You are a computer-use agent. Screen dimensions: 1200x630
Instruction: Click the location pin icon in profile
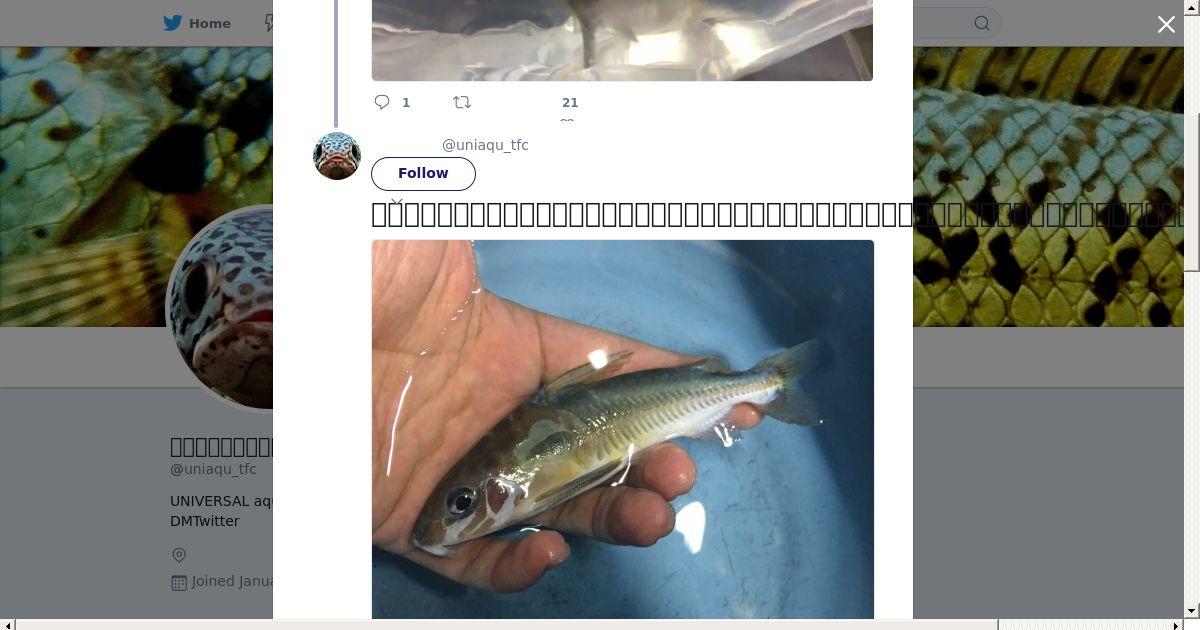179,555
